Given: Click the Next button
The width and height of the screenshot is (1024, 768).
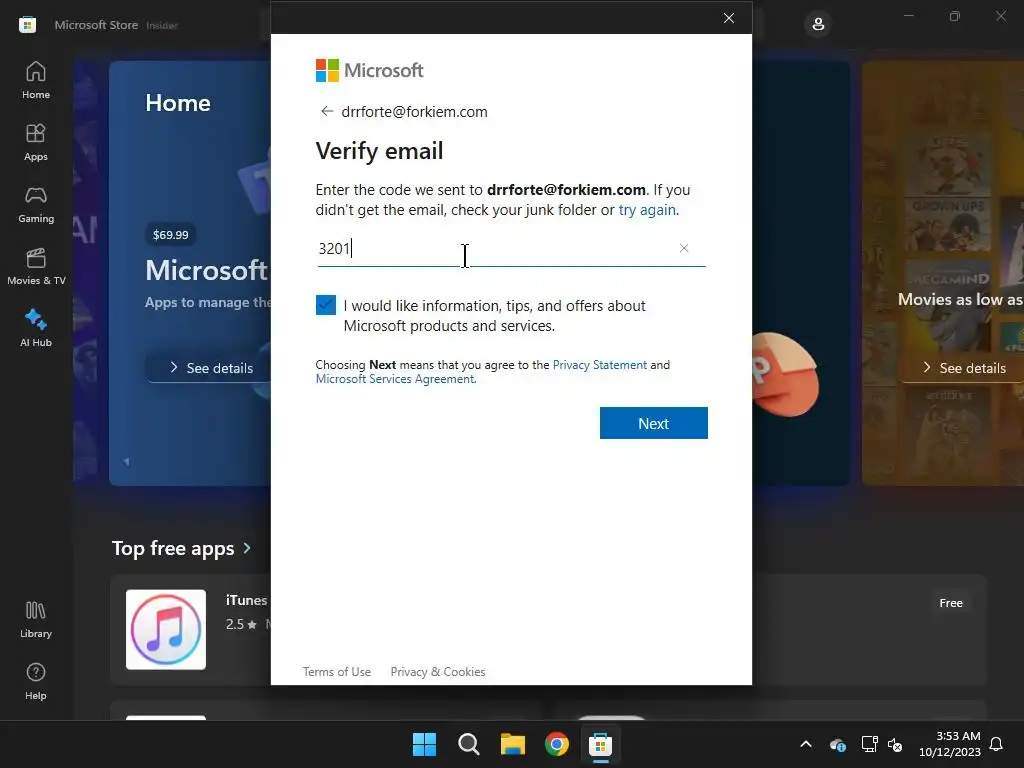Looking at the screenshot, I should point(653,423).
